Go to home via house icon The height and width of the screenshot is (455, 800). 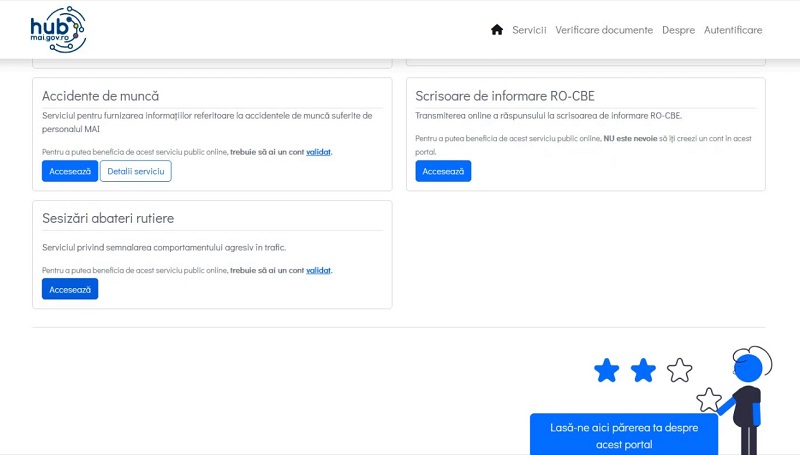[x=497, y=30]
